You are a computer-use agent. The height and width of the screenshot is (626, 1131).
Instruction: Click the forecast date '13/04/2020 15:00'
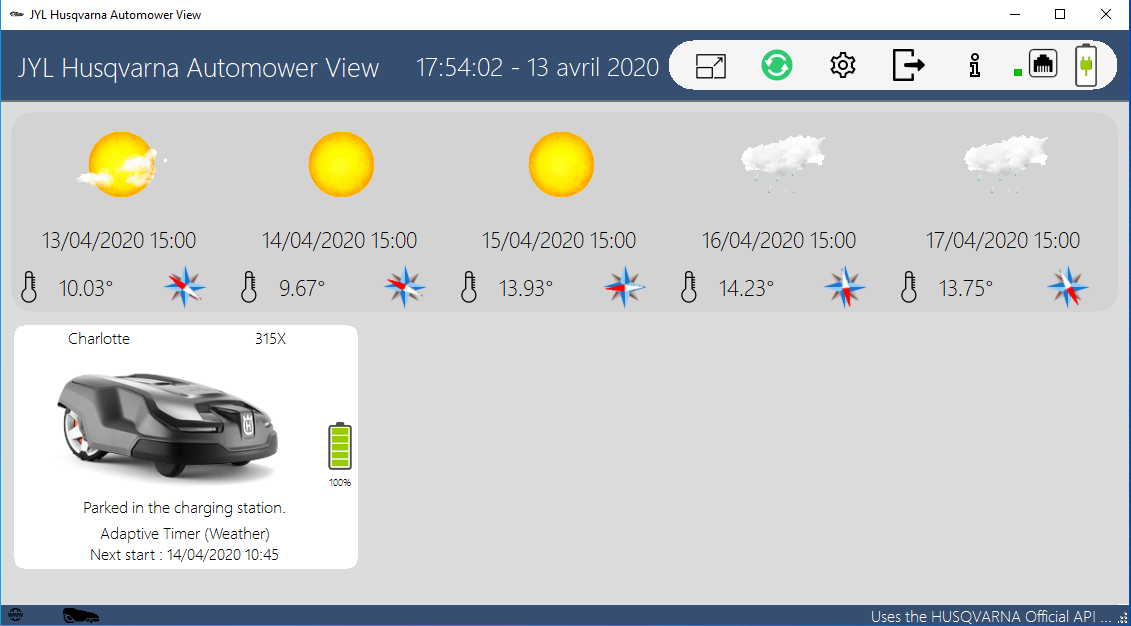[x=119, y=240]
